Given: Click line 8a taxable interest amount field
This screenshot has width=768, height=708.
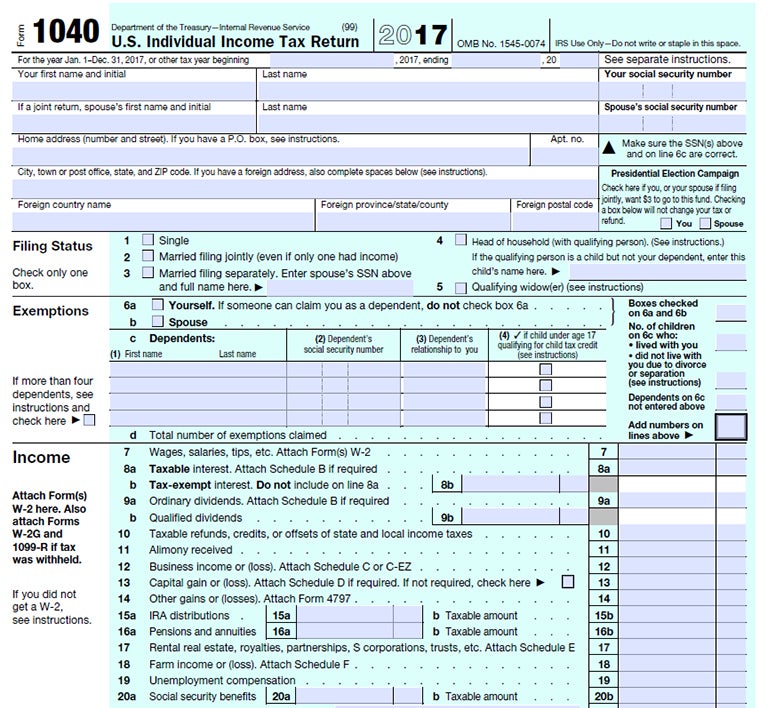Looking at the screenshot, I should tap(667, 468).
